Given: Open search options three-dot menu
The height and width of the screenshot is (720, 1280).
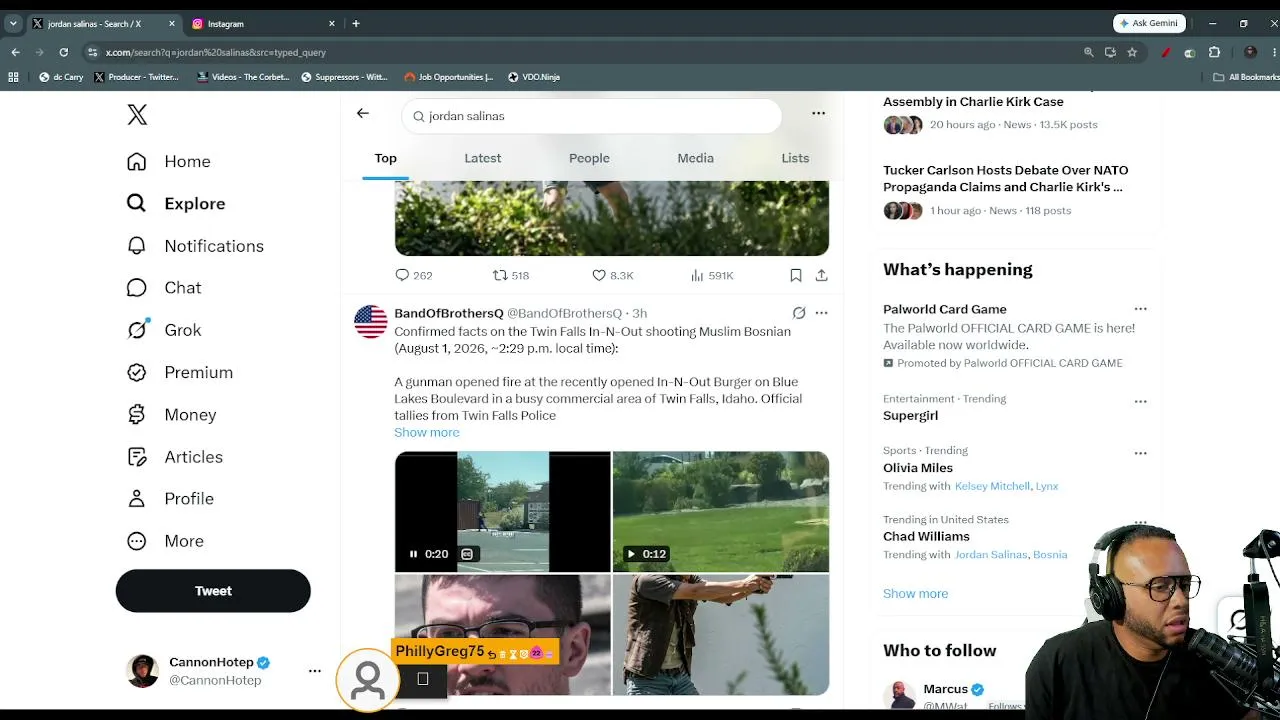Looking at the screenshot, I should pos(818,114).
